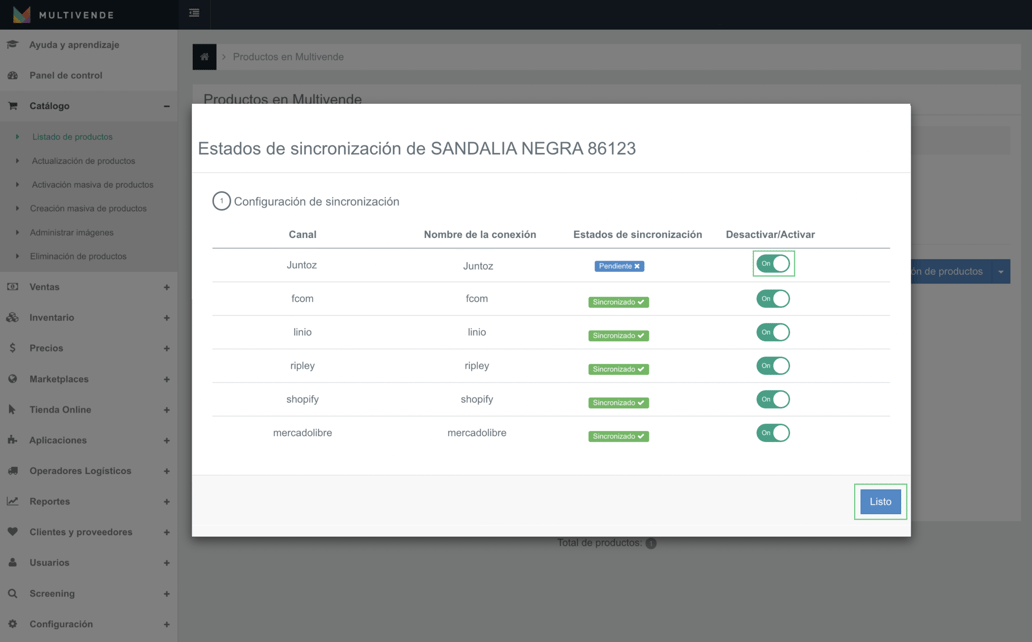Turn off the linio sync toggle

(773, 332)
